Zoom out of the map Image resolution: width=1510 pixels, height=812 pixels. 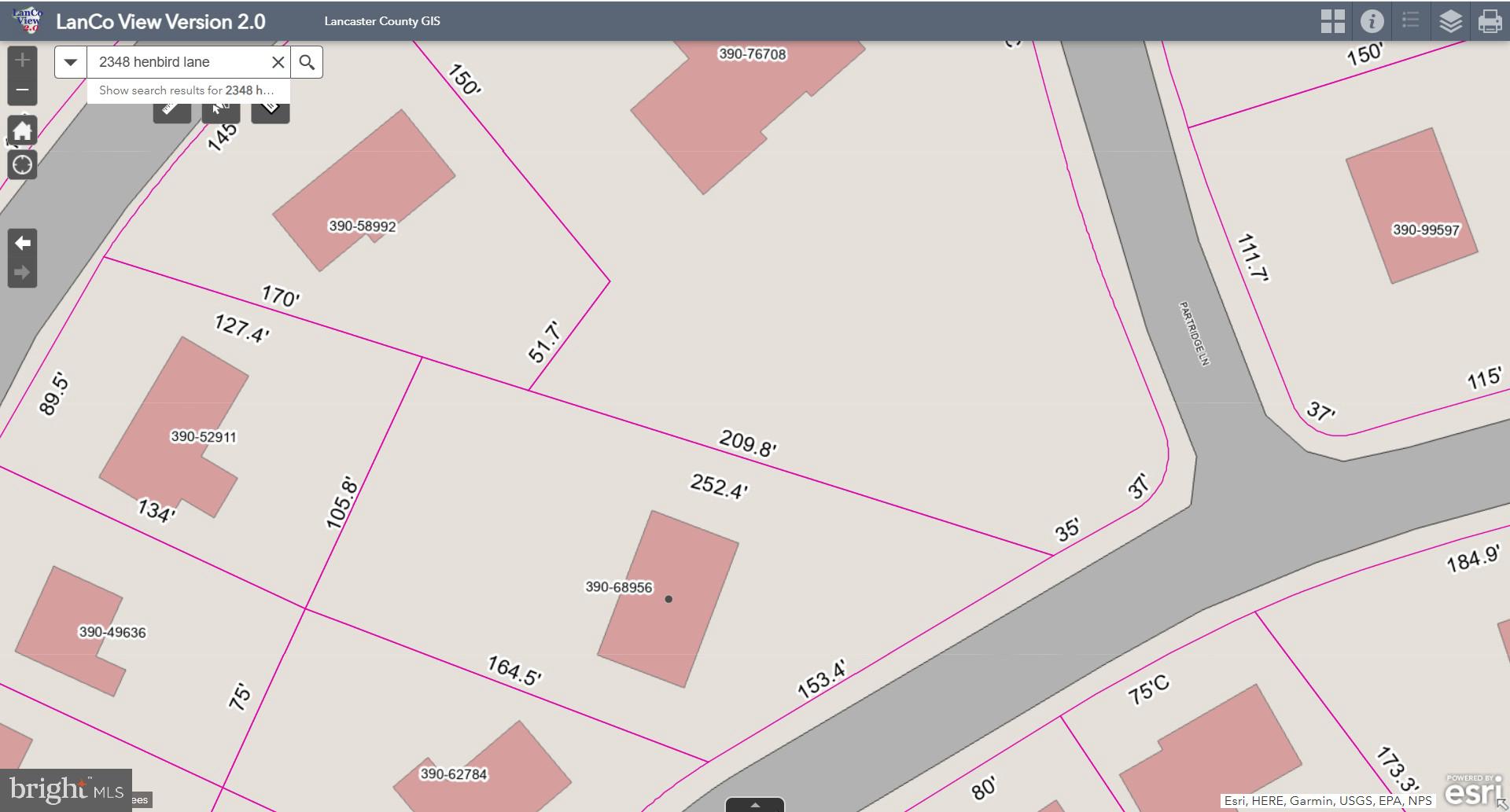(22, 90)
